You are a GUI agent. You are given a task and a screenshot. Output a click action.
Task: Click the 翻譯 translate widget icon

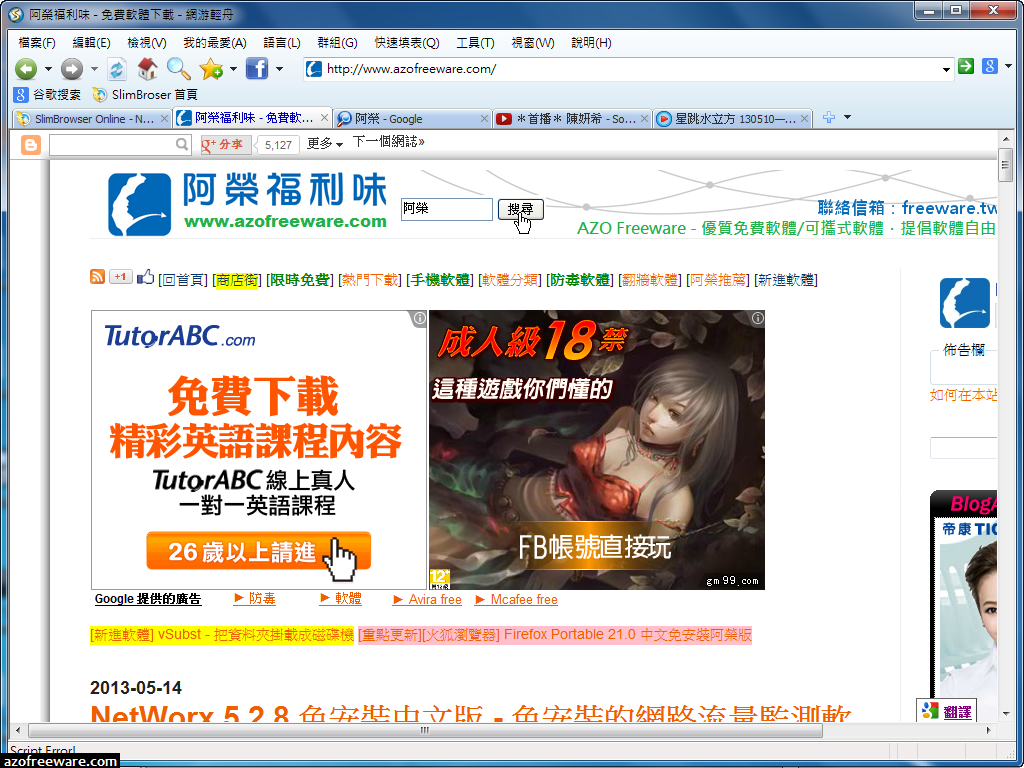pos(946,711)
